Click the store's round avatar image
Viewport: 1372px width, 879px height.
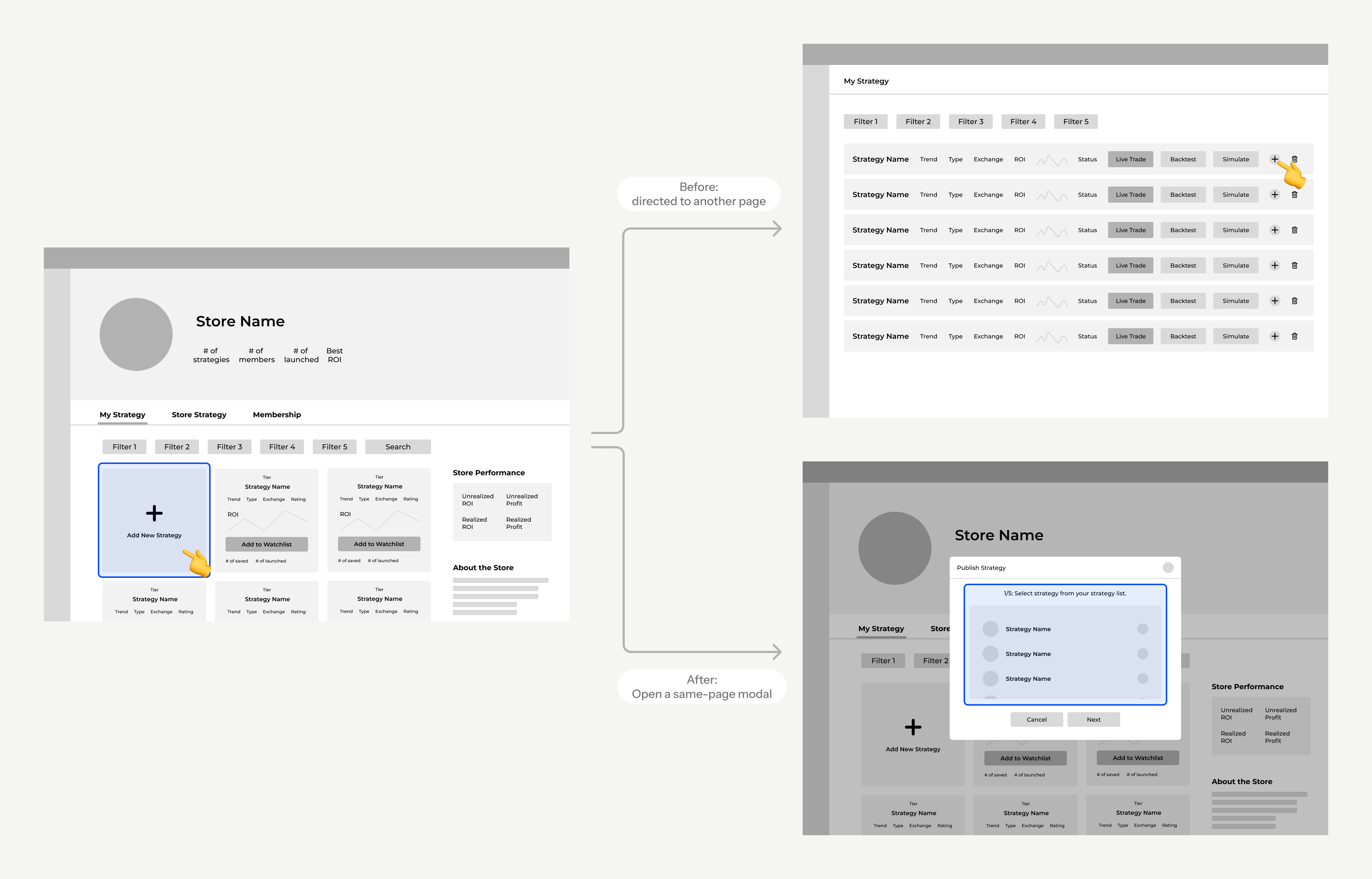click(x=136, y=334)
